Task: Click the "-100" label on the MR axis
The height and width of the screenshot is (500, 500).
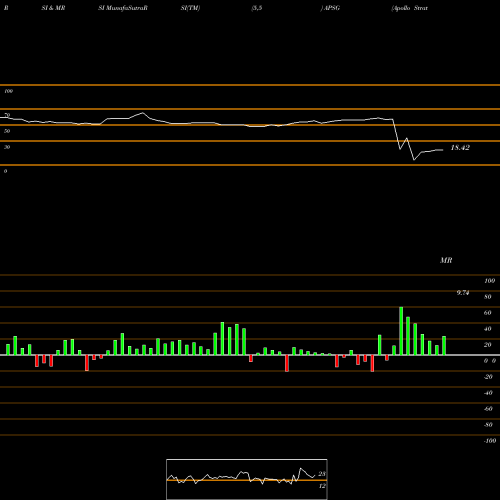Action: (x=490, y=441)
